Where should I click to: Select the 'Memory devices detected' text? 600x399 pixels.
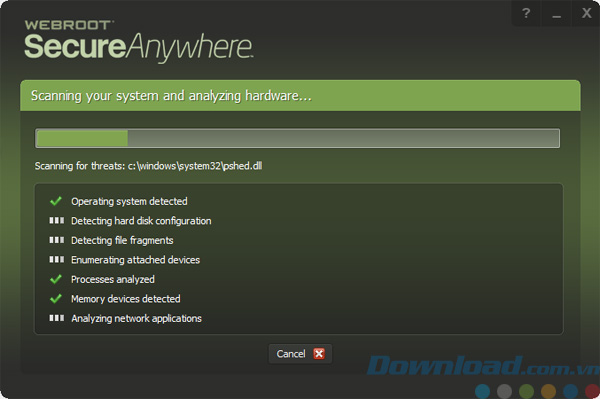126,299
